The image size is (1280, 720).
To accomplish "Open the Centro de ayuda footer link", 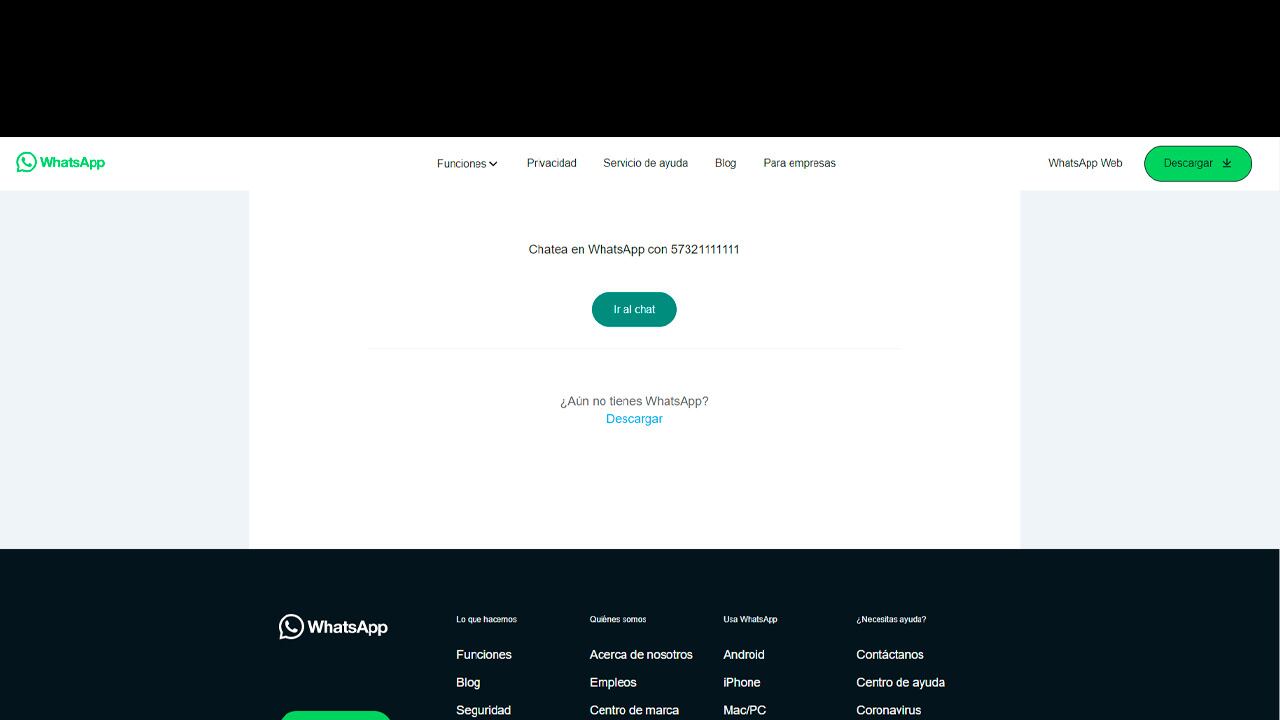I will click(x=900, y=683).
